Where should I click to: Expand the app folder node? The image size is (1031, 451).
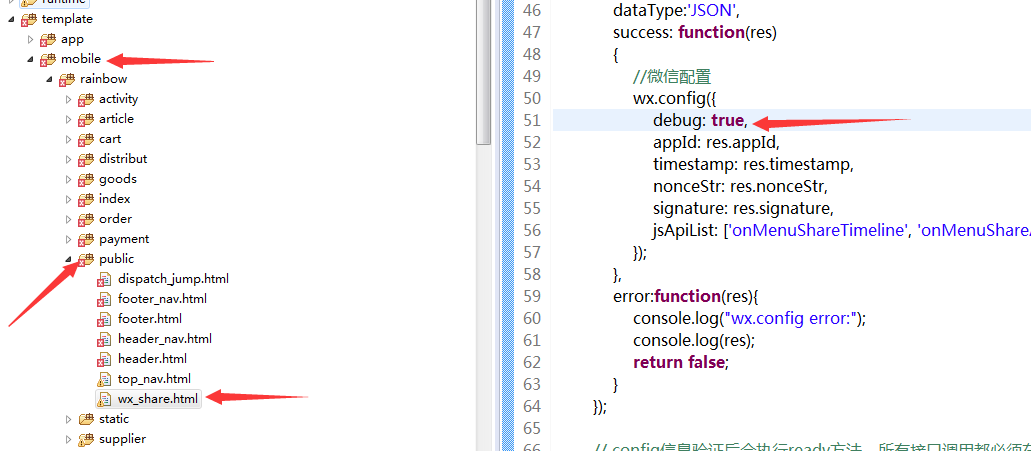[x=31, y=39]
